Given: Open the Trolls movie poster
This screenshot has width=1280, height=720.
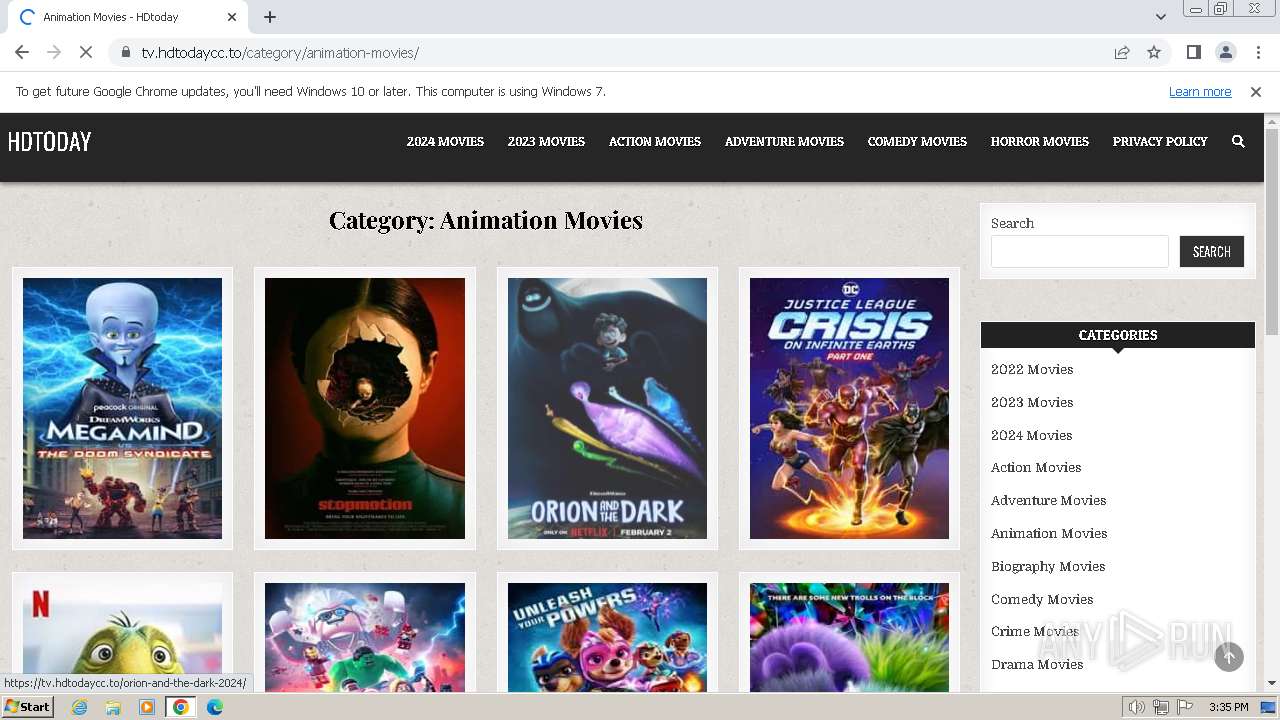Looking at the screenshot, I should coord(849,637).
